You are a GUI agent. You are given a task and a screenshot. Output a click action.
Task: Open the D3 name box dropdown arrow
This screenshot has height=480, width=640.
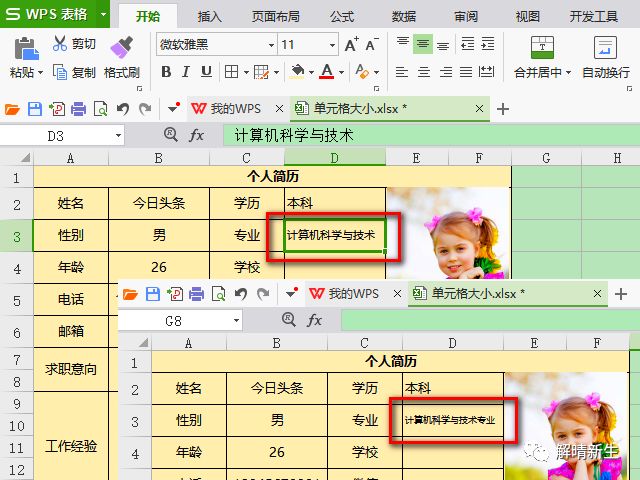pos(118,135)
